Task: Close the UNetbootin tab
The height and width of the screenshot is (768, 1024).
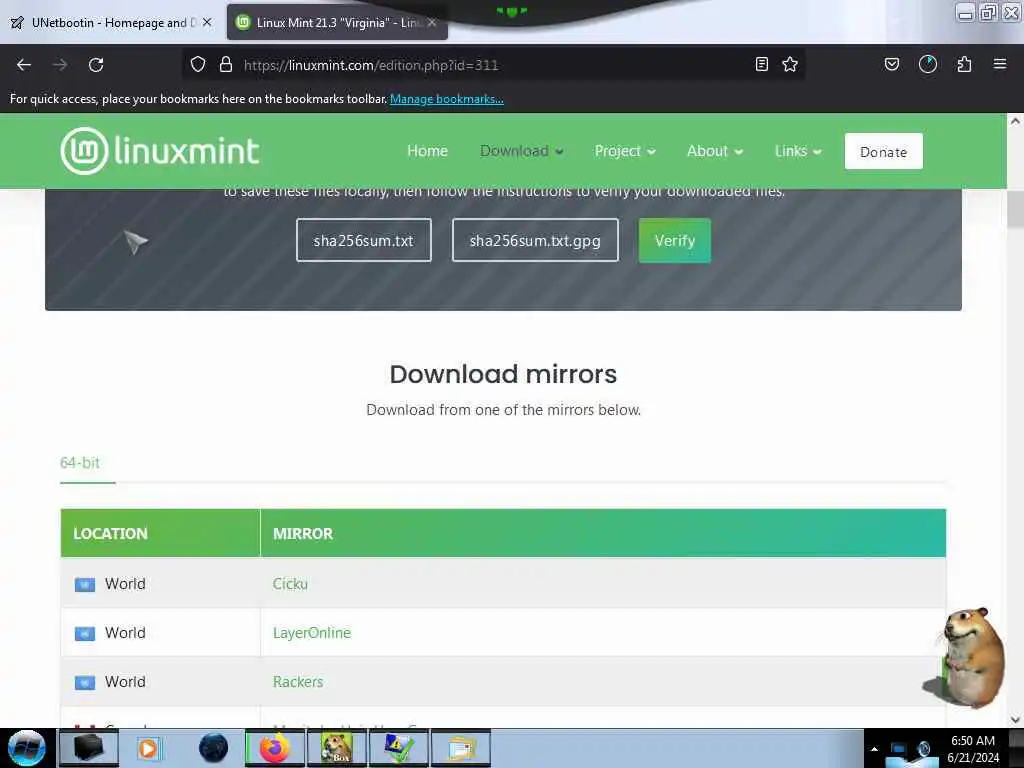Action: (207, 22)
